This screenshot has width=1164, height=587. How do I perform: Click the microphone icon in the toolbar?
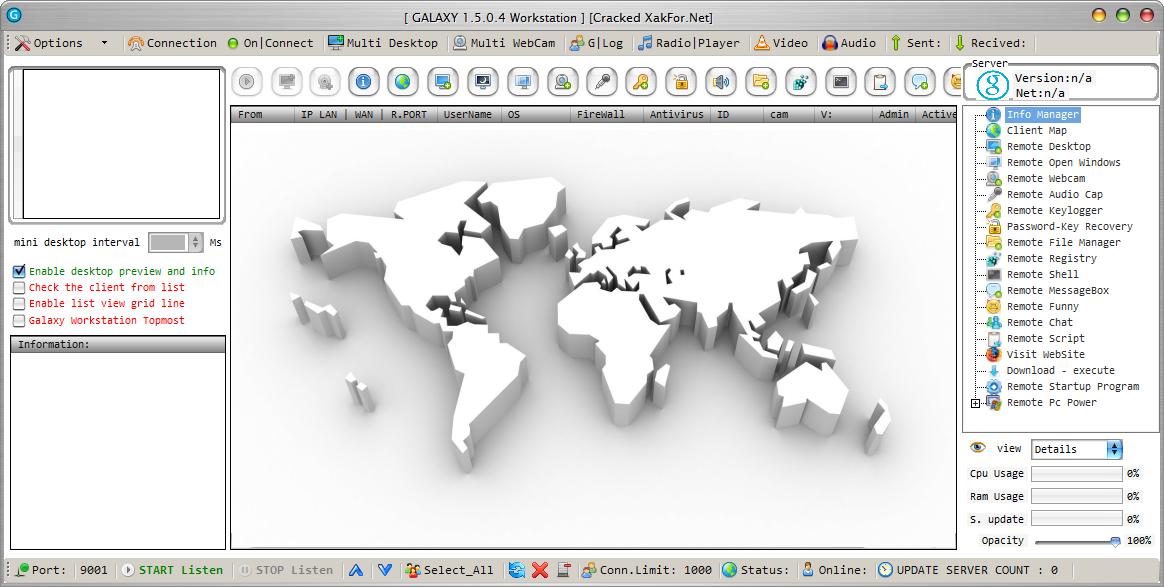[601, 82]
